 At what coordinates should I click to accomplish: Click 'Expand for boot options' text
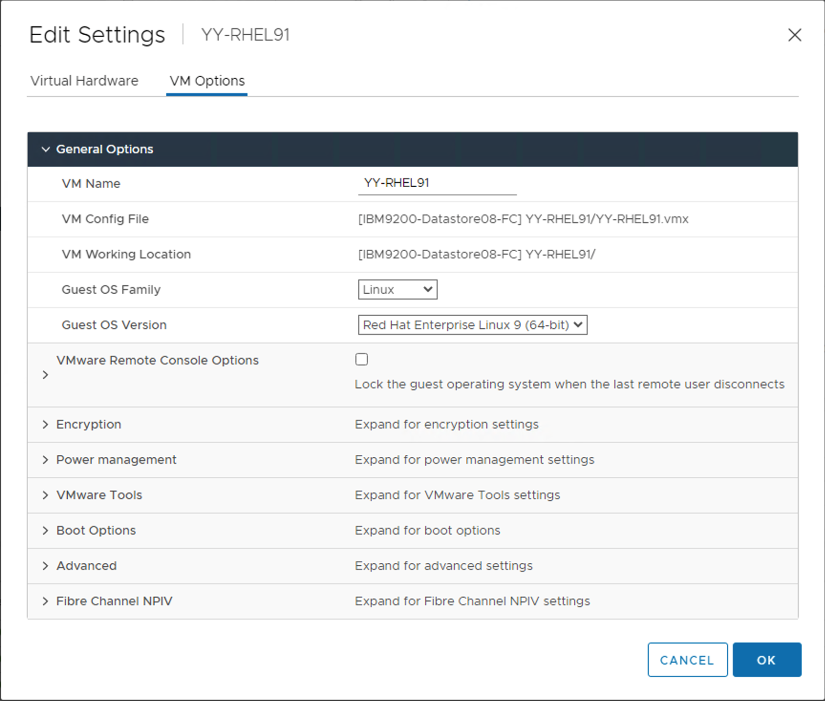[427, 530]
